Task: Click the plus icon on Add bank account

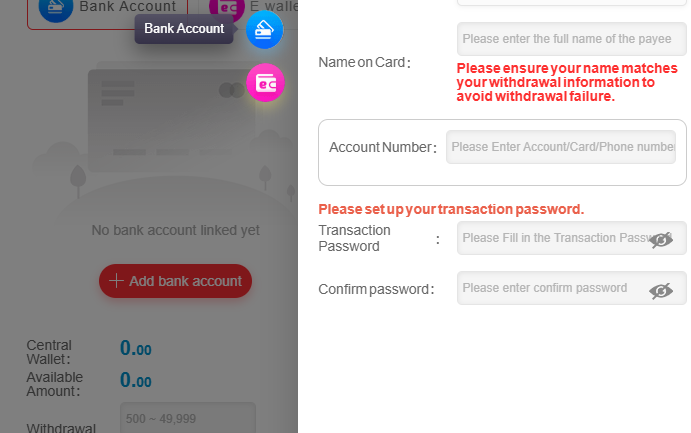Action: coord(116,281)
